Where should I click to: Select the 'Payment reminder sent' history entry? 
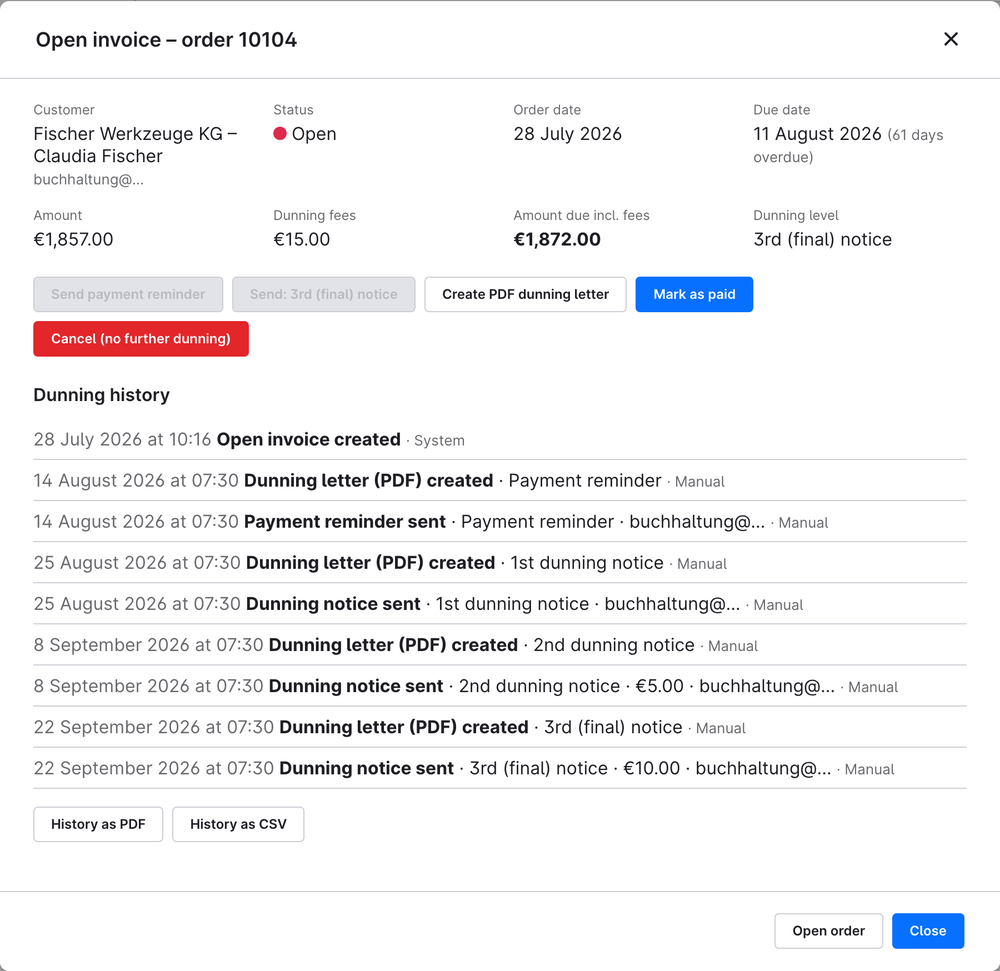tap(500, 522)
